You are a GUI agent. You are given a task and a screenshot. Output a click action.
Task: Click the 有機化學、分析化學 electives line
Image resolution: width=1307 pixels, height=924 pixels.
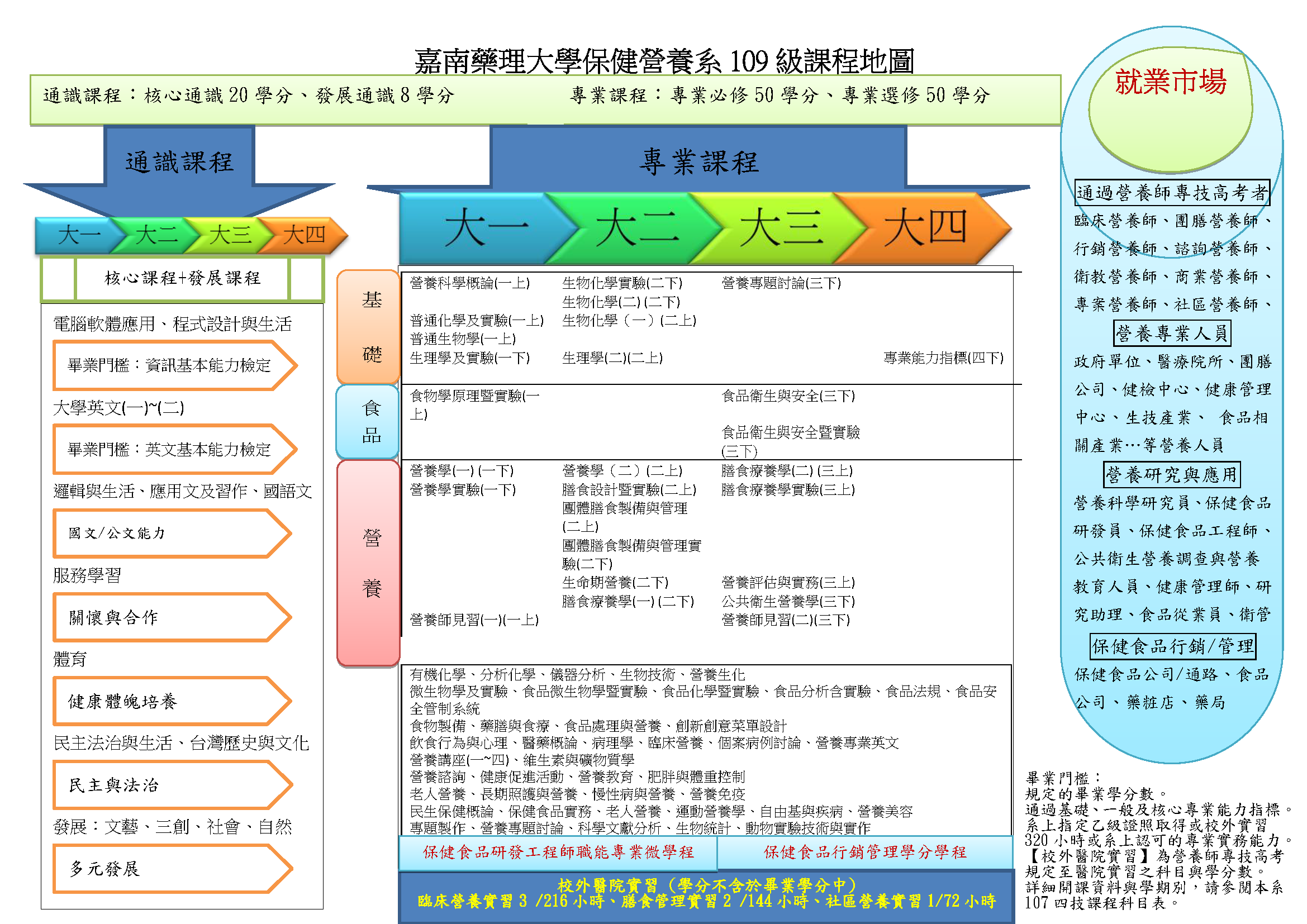pyautogui.click(x=577, y=675)
